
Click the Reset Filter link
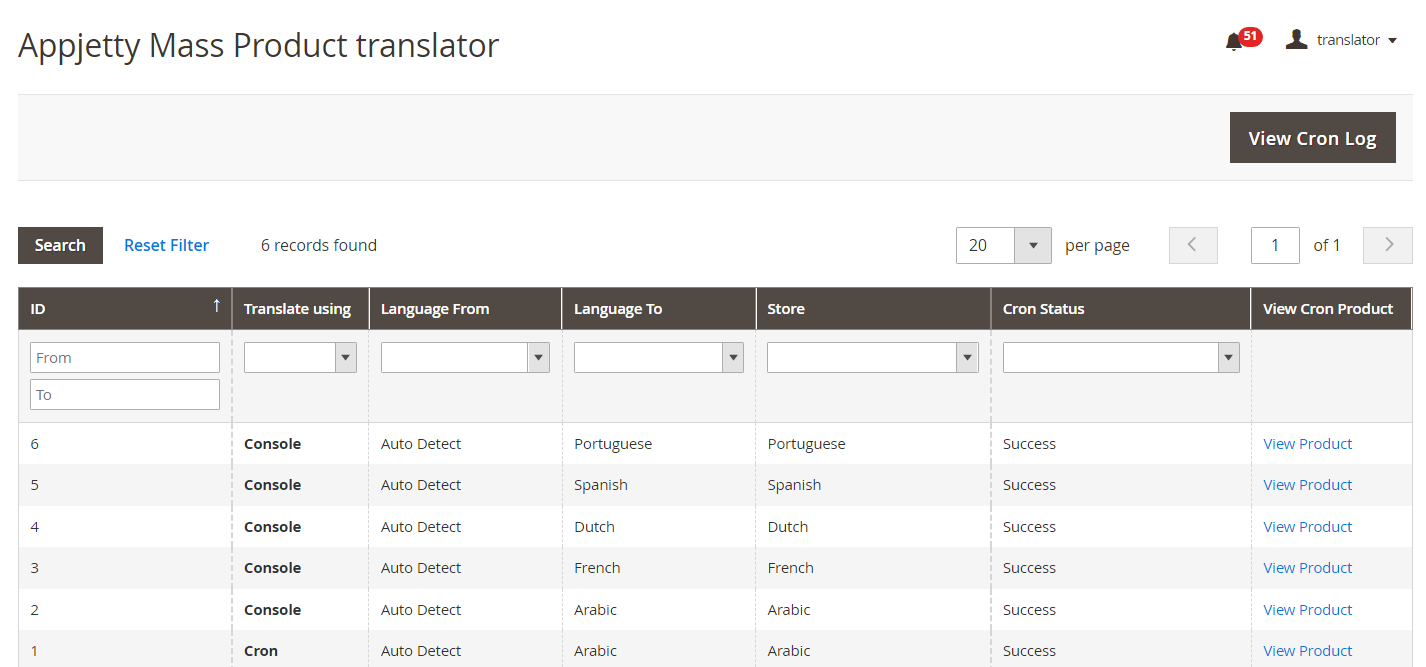166,245
